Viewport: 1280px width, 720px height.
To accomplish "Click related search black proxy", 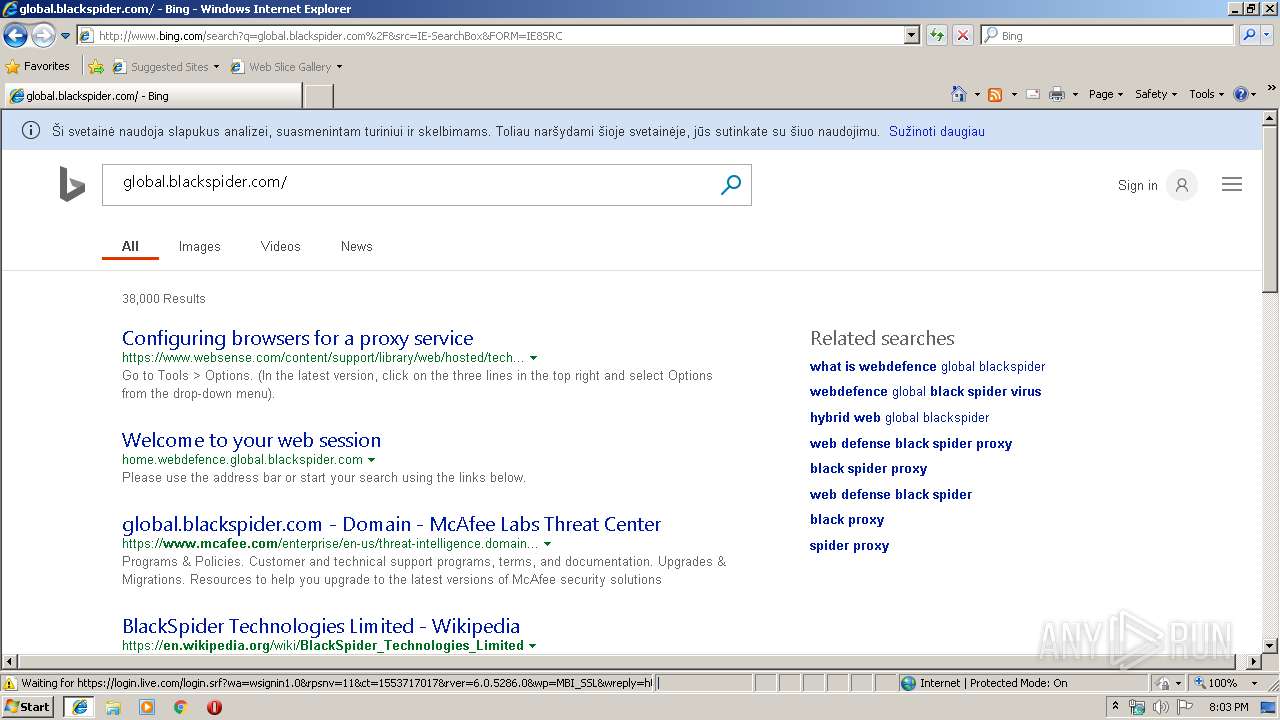I will click(847, 519).
